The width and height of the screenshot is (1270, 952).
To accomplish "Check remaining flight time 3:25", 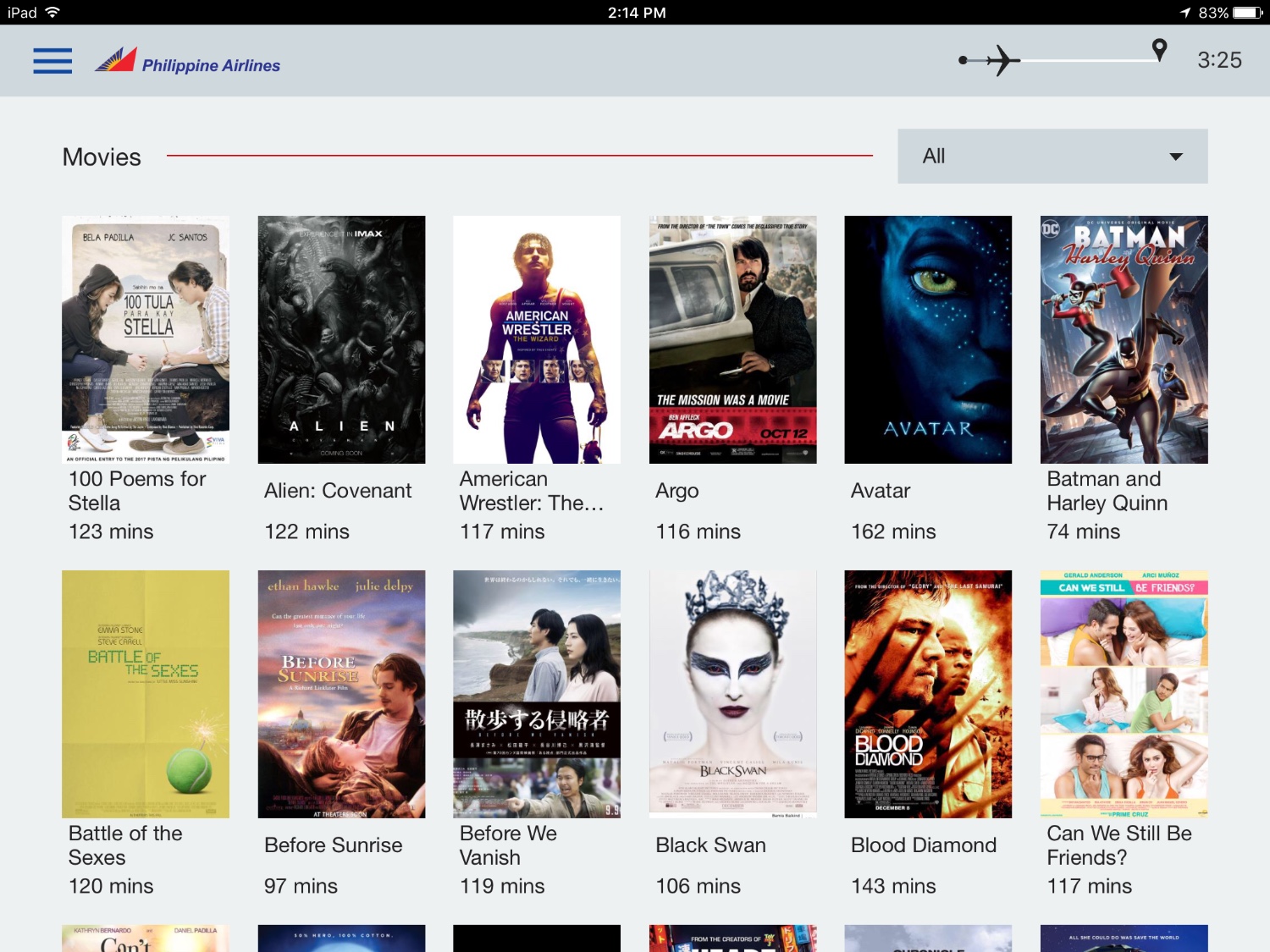I will click(1219, 60).
